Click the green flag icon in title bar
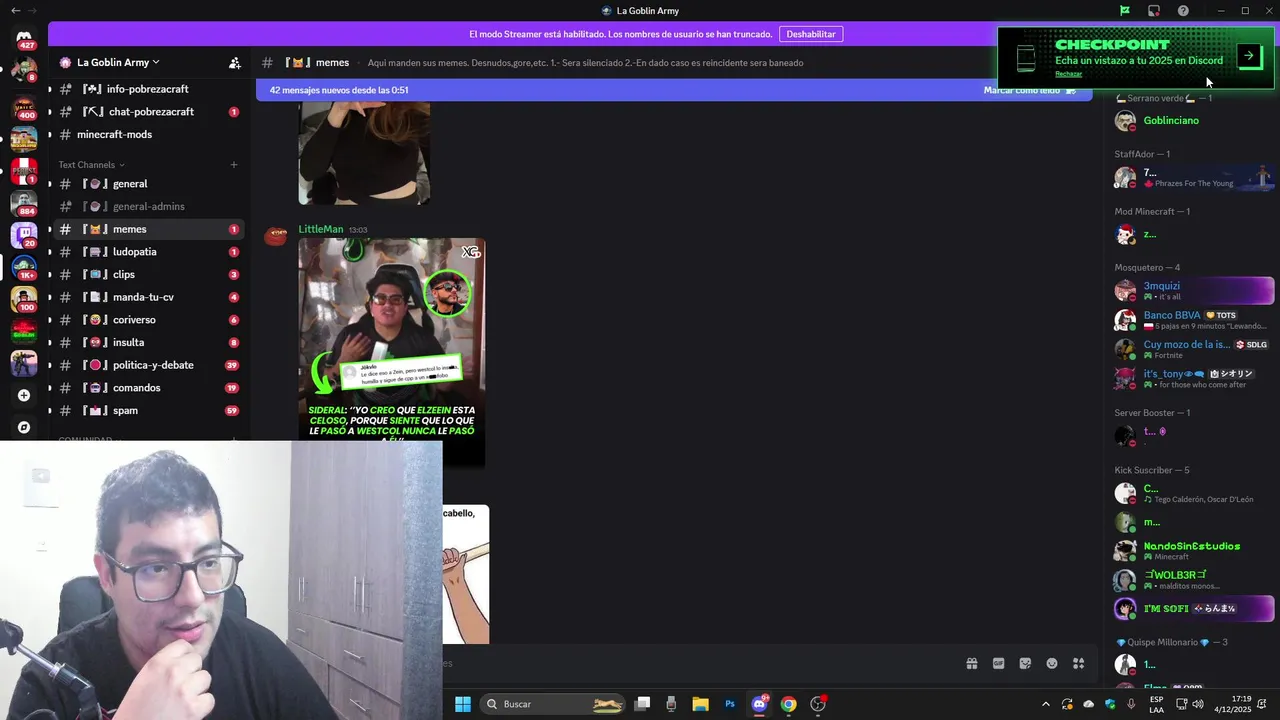Screen dimensions: 1280x720 (x=1125, y=11)
